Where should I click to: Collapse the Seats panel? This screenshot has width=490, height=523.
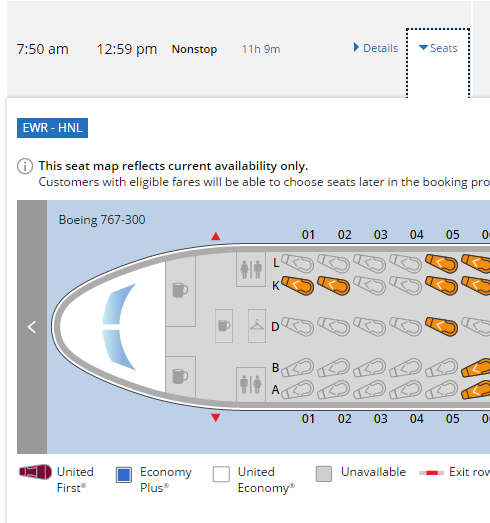pyautogui.click(x=438, y=48)
